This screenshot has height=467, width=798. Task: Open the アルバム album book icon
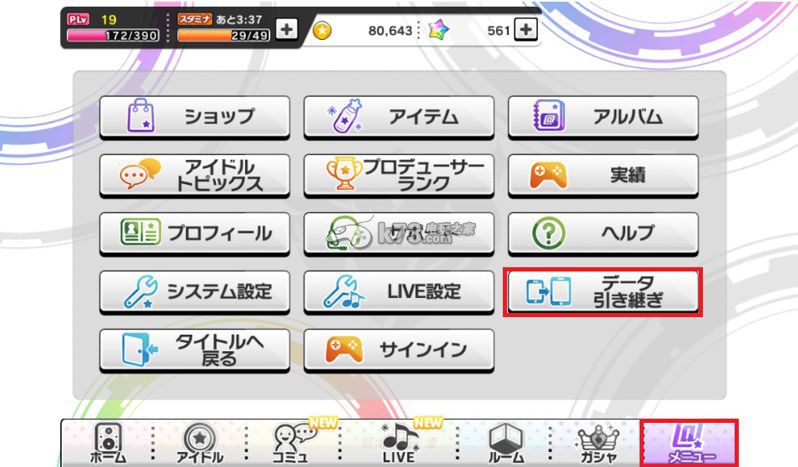pos(603,116)
